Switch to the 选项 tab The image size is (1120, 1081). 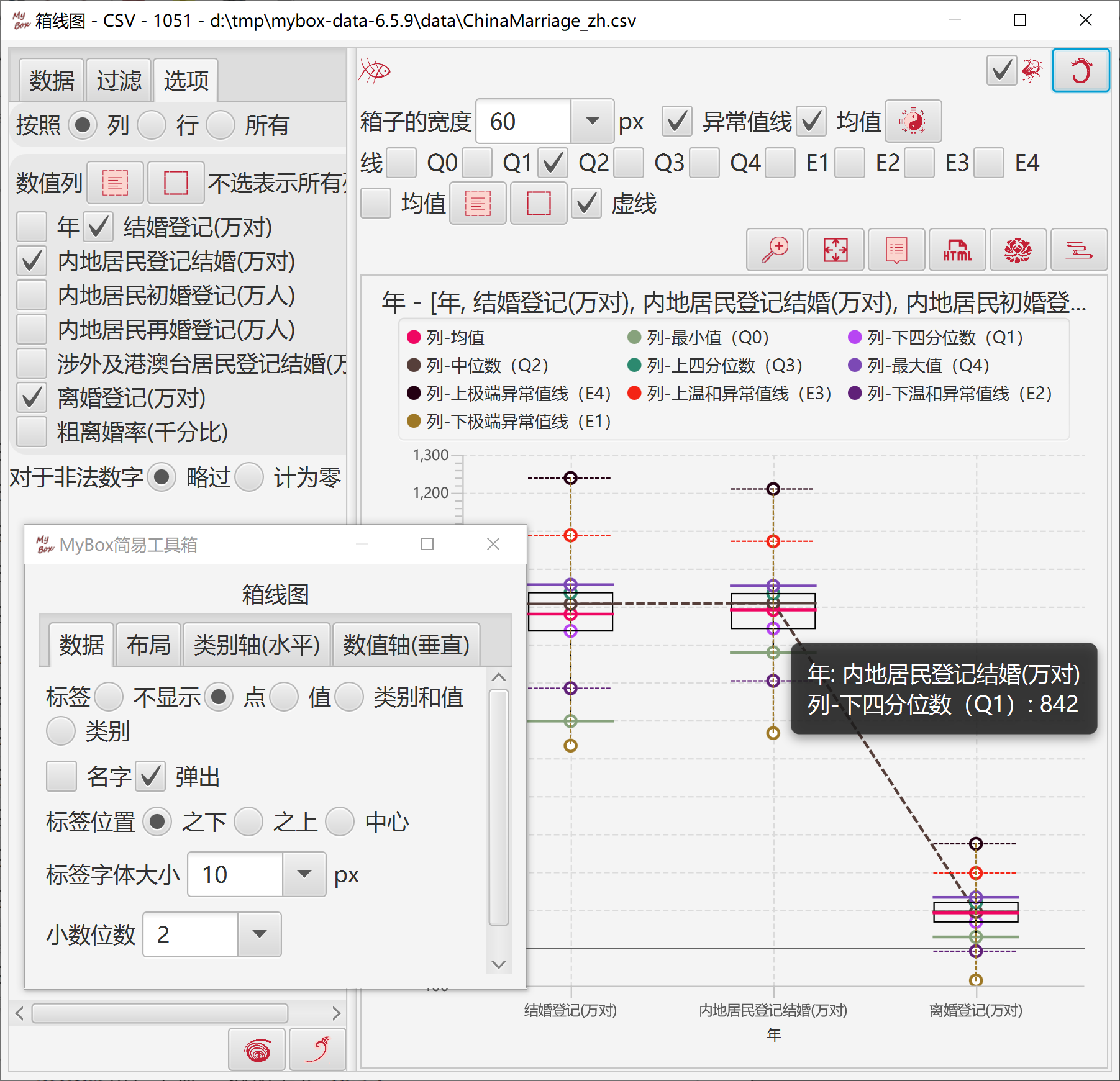click(x=186, y=80)
